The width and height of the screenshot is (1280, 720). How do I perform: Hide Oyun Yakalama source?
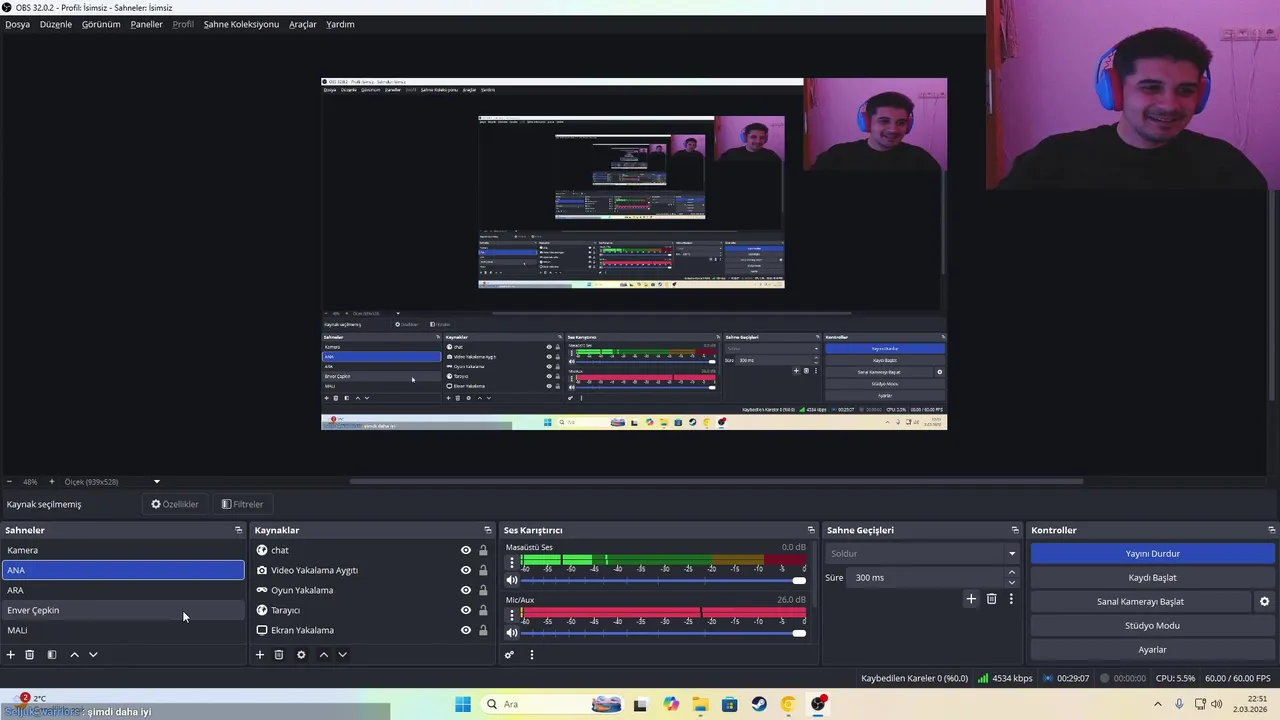coord(465,590)
